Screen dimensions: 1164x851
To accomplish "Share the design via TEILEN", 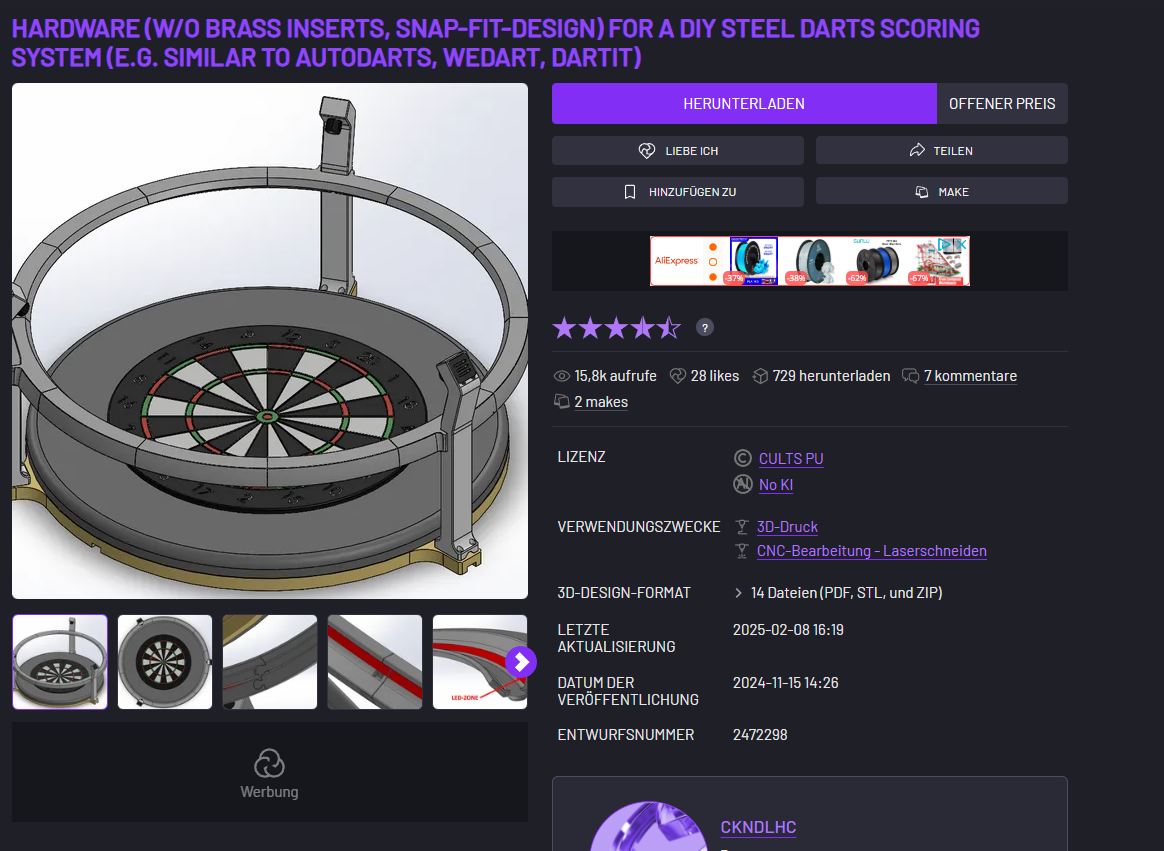I will (941, 151).
